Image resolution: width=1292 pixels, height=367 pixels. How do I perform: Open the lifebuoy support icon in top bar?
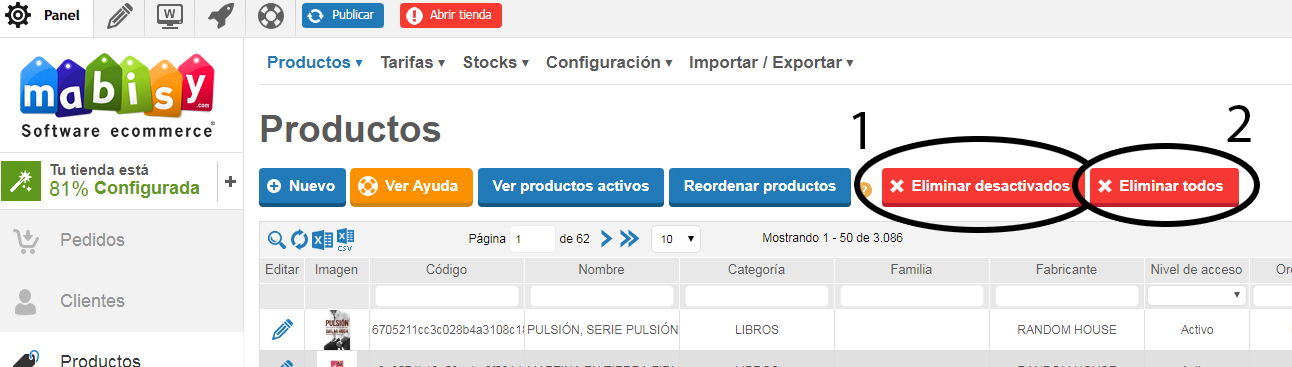[x=270, y=15]
